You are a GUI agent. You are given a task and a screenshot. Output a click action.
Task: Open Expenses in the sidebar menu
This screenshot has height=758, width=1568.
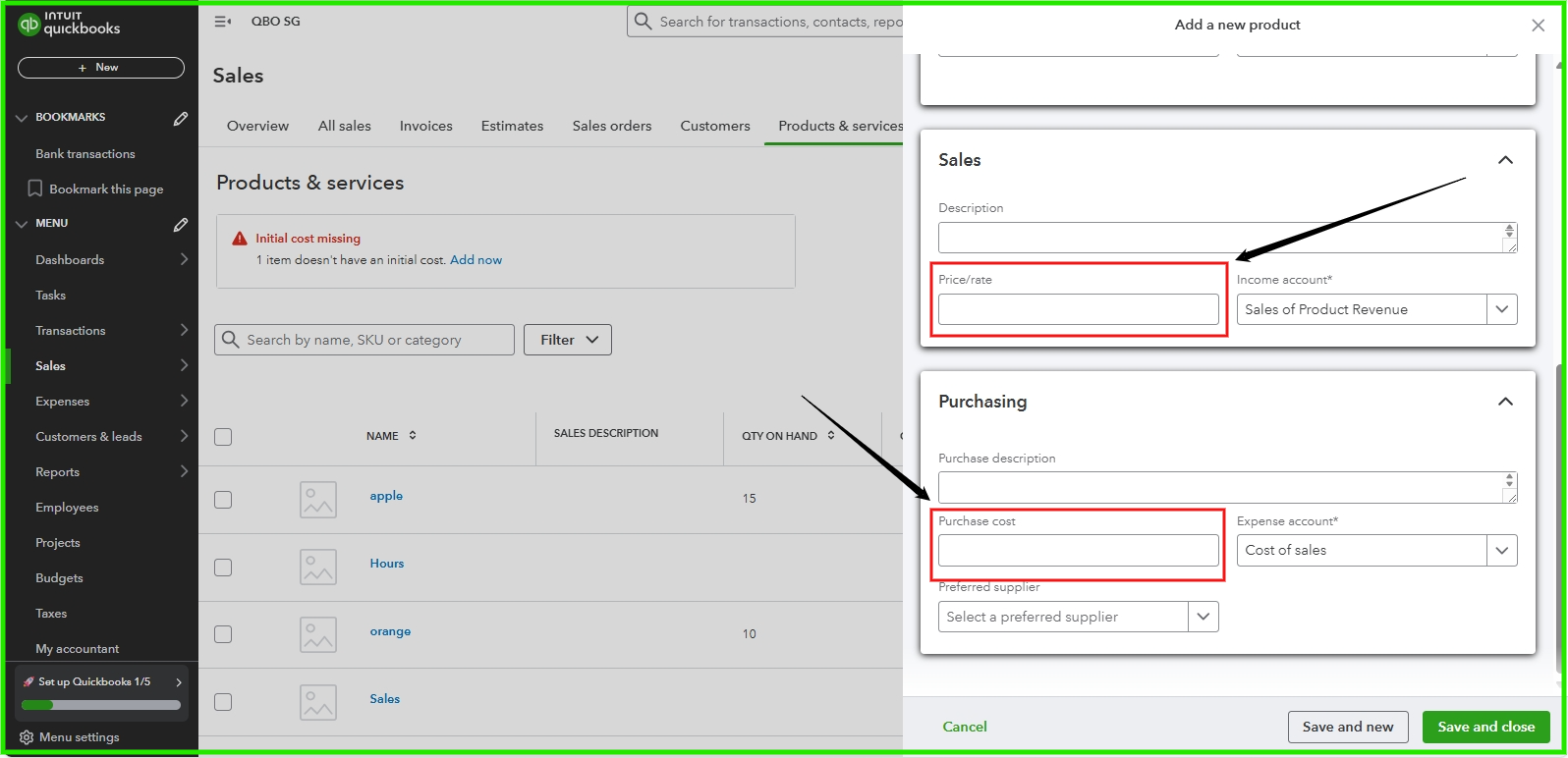tap(63, 402)
